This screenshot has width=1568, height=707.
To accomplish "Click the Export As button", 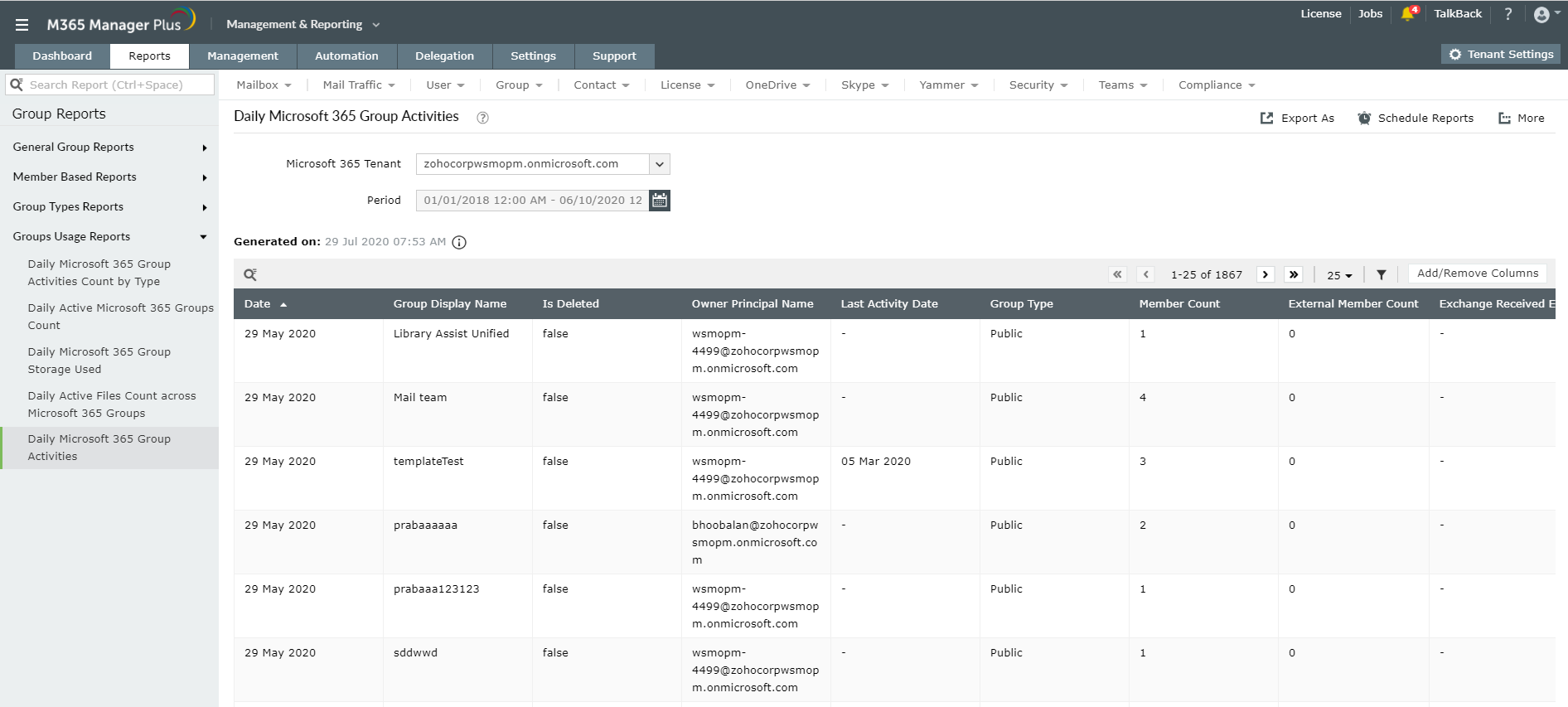I will (1297, 119).
